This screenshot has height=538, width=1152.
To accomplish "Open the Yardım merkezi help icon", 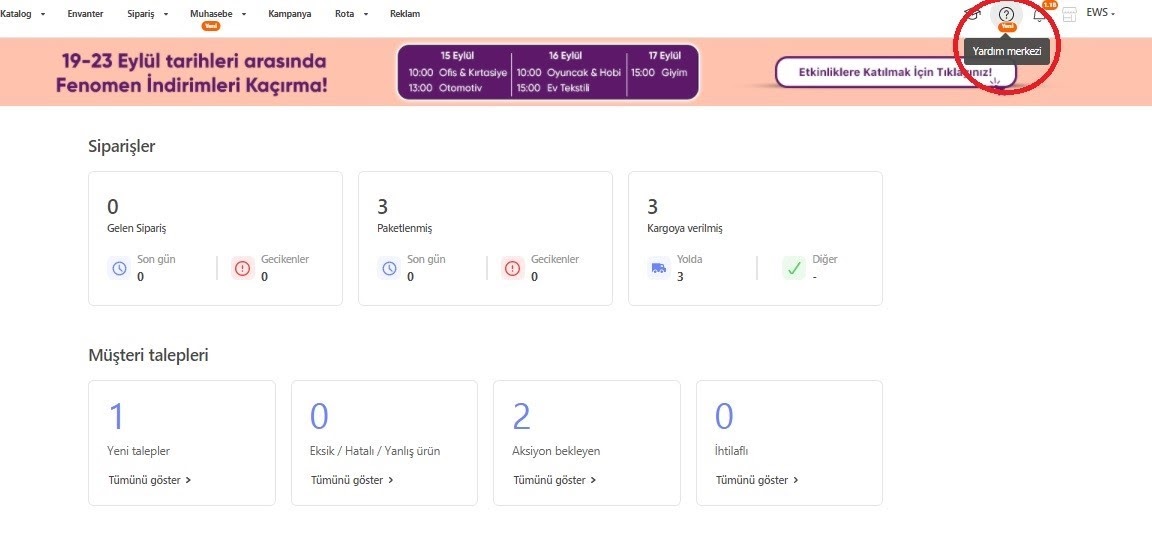I will (1006, 15).
